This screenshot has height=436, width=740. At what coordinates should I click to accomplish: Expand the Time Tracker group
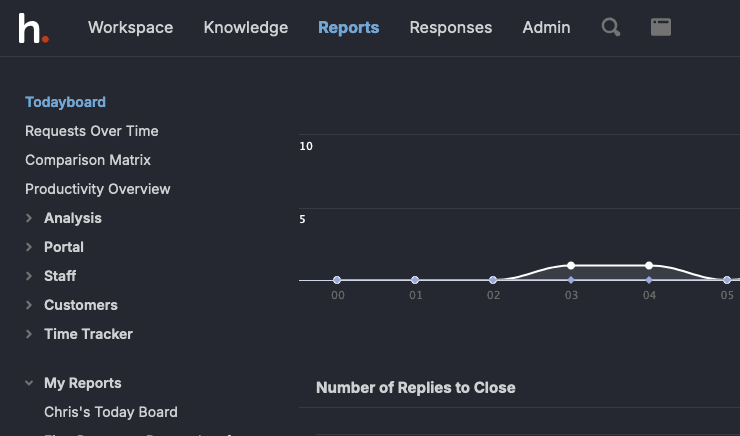pyautogui.click(x=87, y=334)
